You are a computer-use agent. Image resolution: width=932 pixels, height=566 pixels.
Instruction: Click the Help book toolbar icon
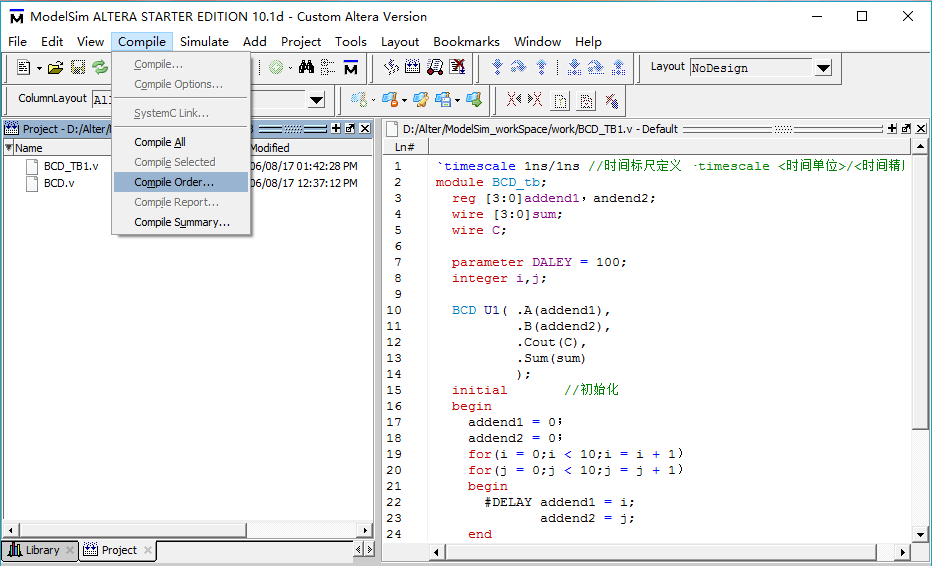(x=435, y=68)
